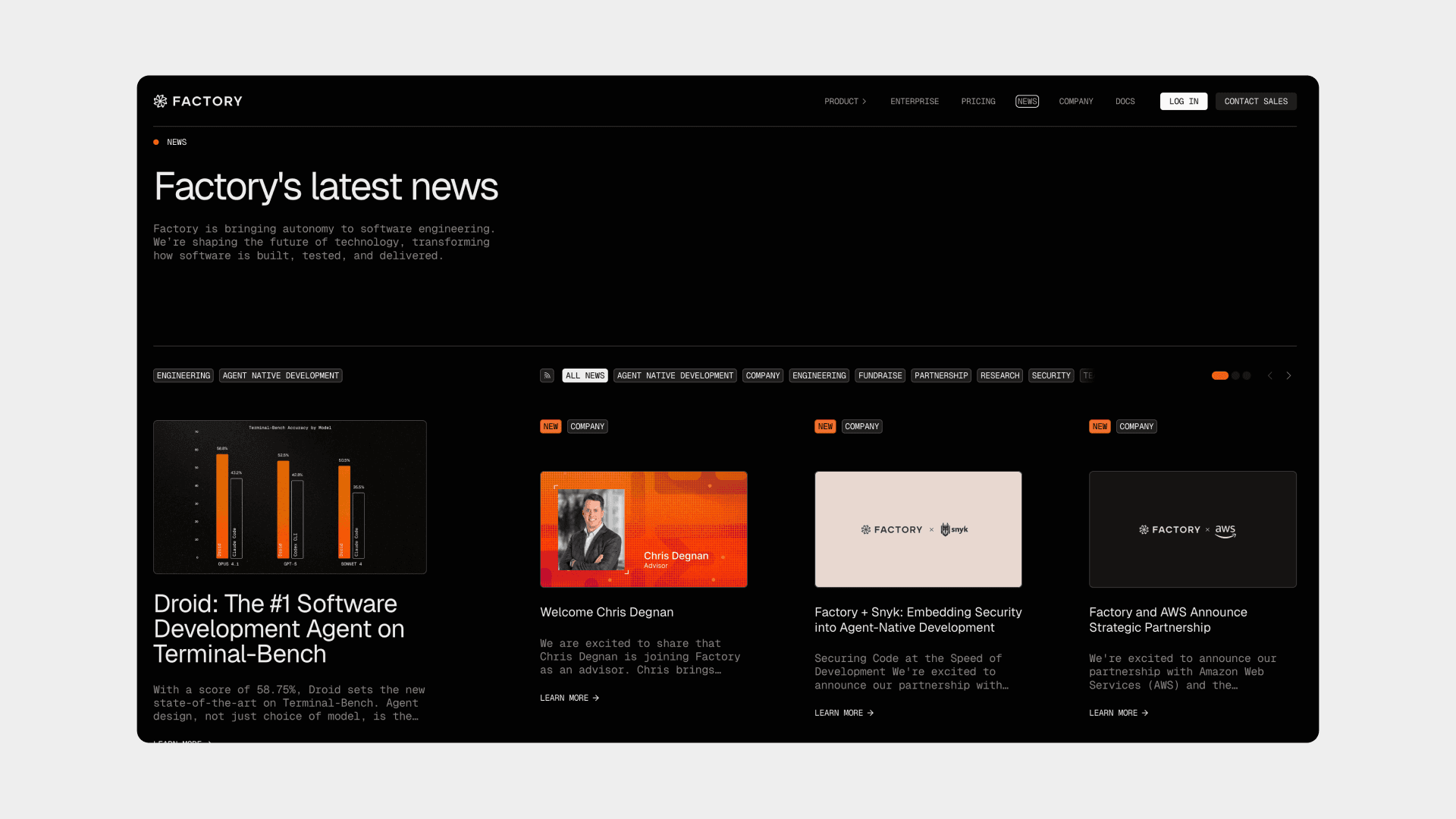
Task: Open the Pricing menu item
Action: point(977,102)
